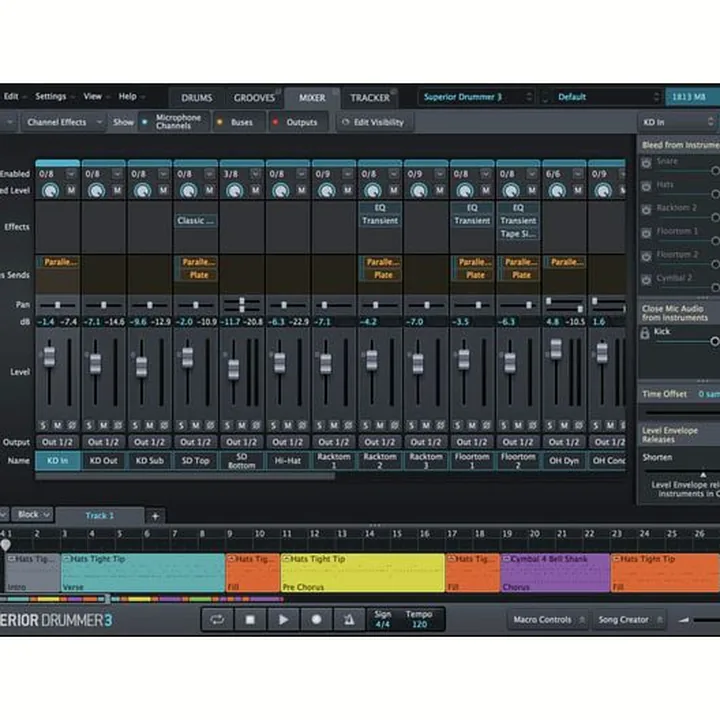Screen dimensions: 720x720
Task: Click the OH Dyn level fader
Action: click(x=556, y=349)
